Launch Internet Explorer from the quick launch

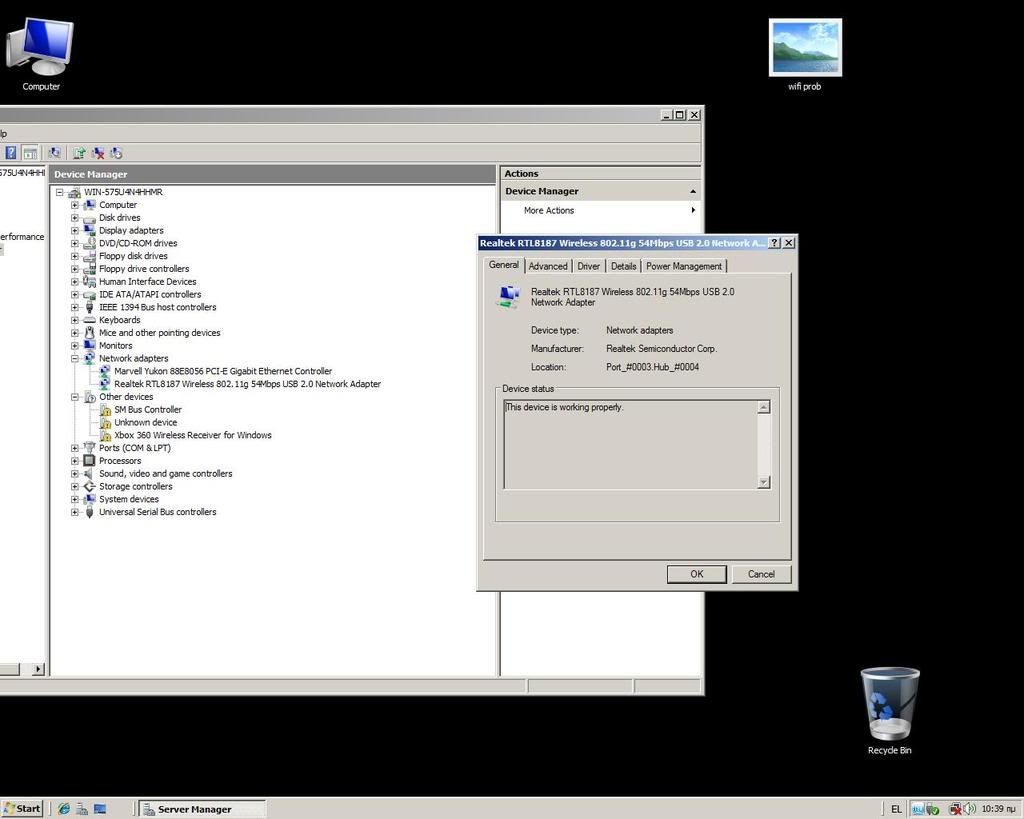pos(64,808)
